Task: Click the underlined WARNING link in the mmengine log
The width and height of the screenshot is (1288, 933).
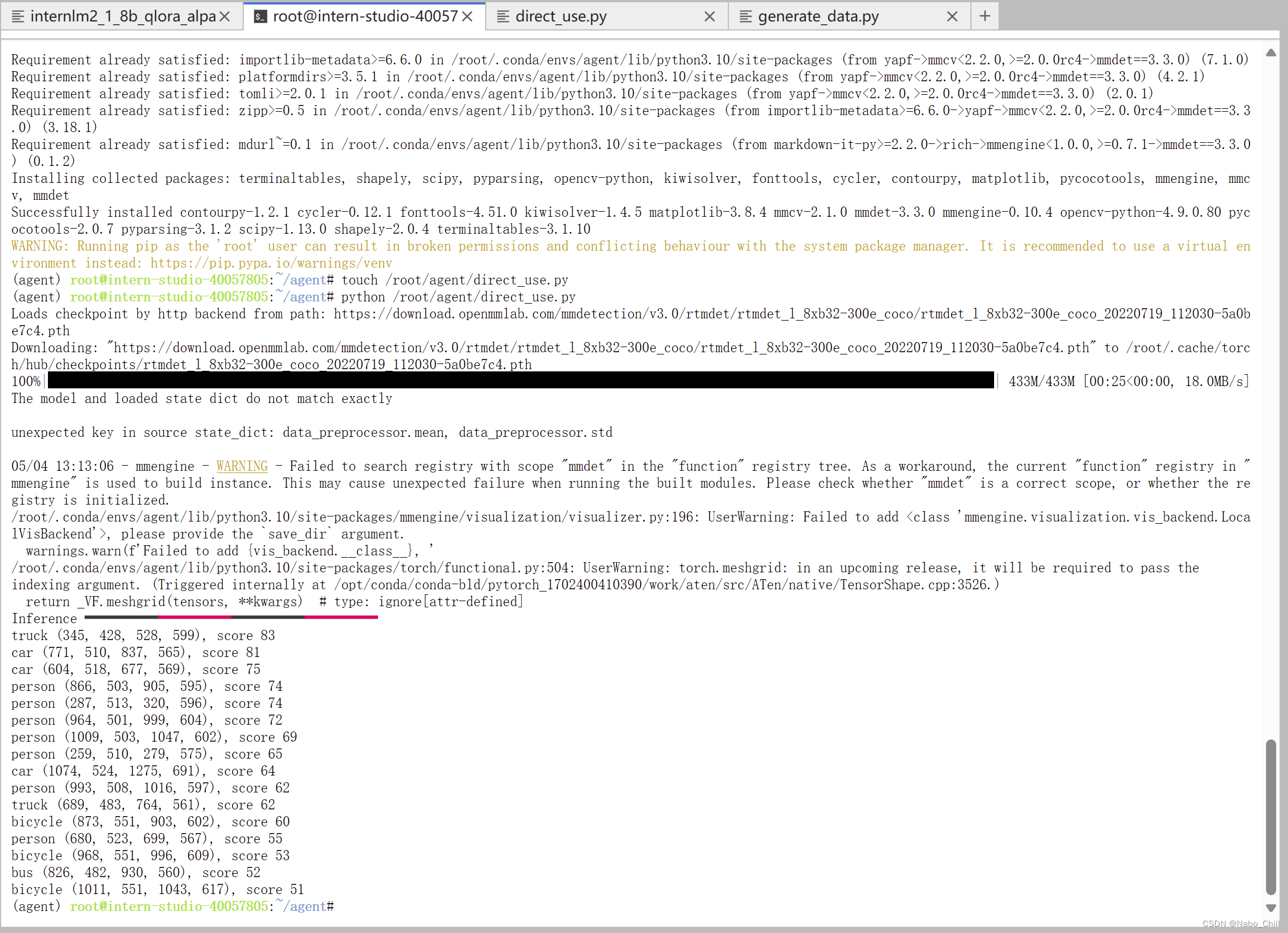Action: 242,466
